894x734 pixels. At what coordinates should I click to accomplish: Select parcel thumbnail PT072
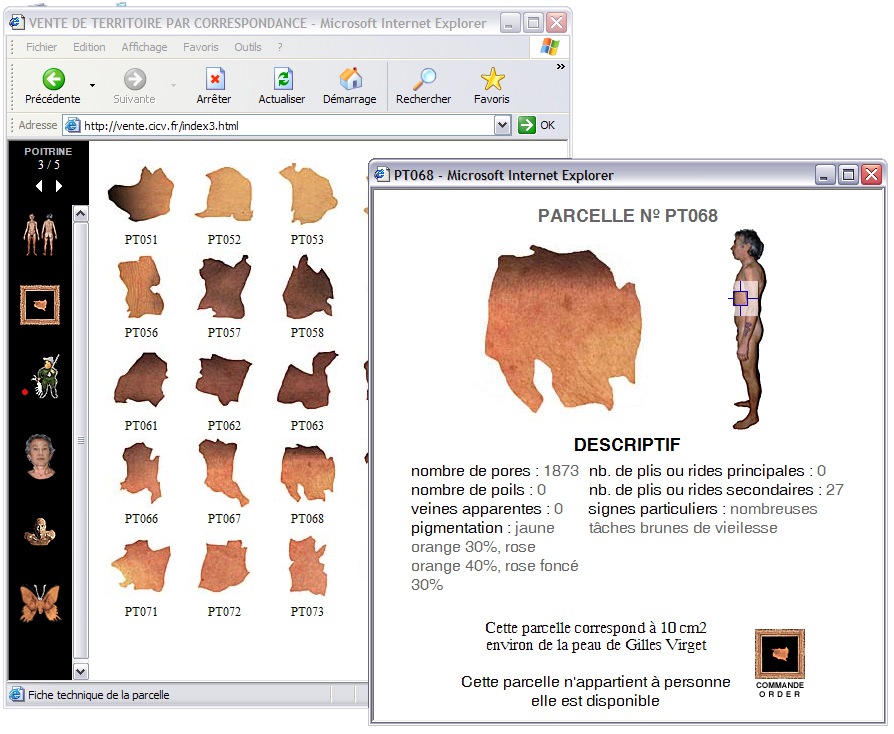(x=224, y=566)
